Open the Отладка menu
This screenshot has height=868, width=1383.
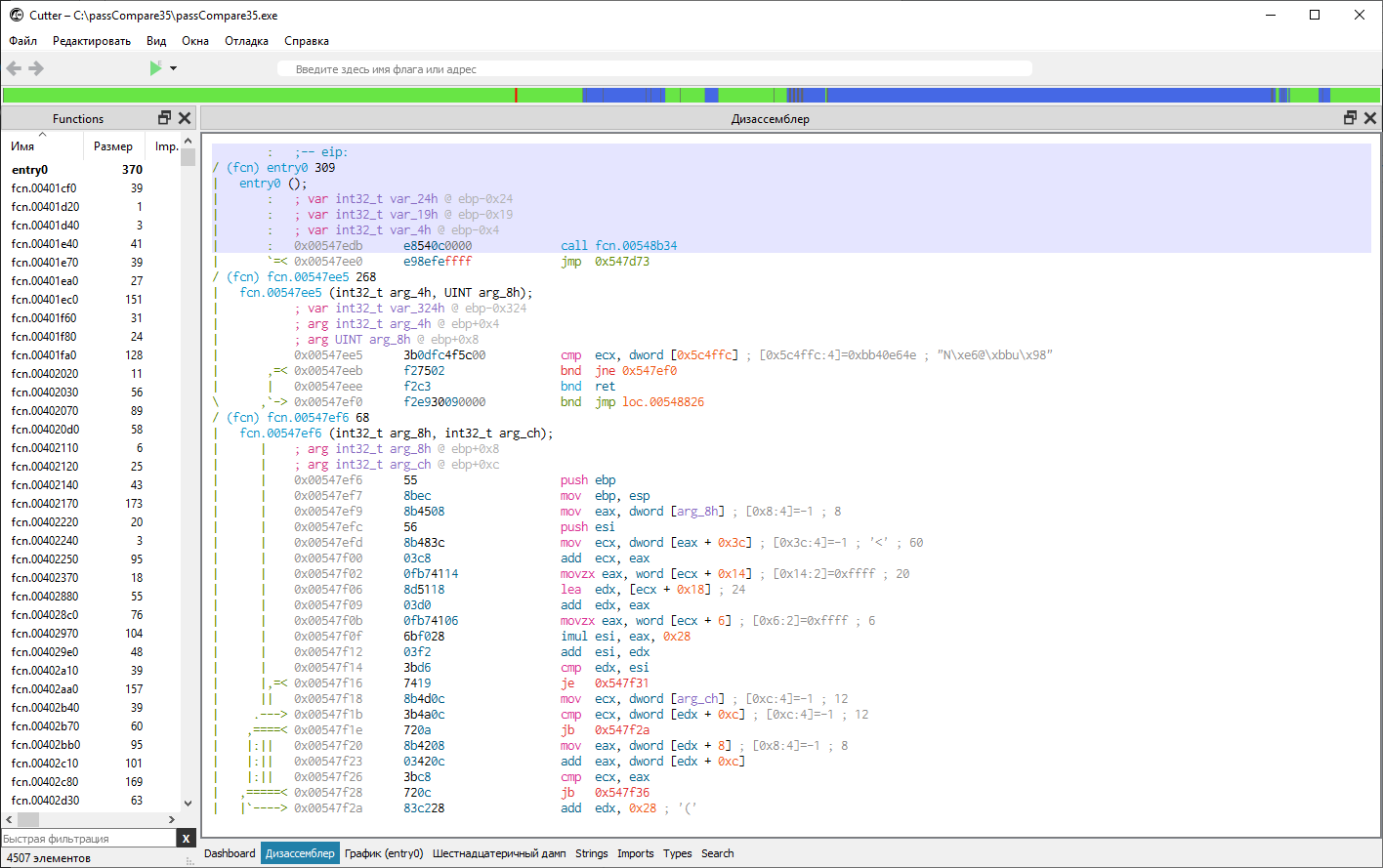[246, 41]
